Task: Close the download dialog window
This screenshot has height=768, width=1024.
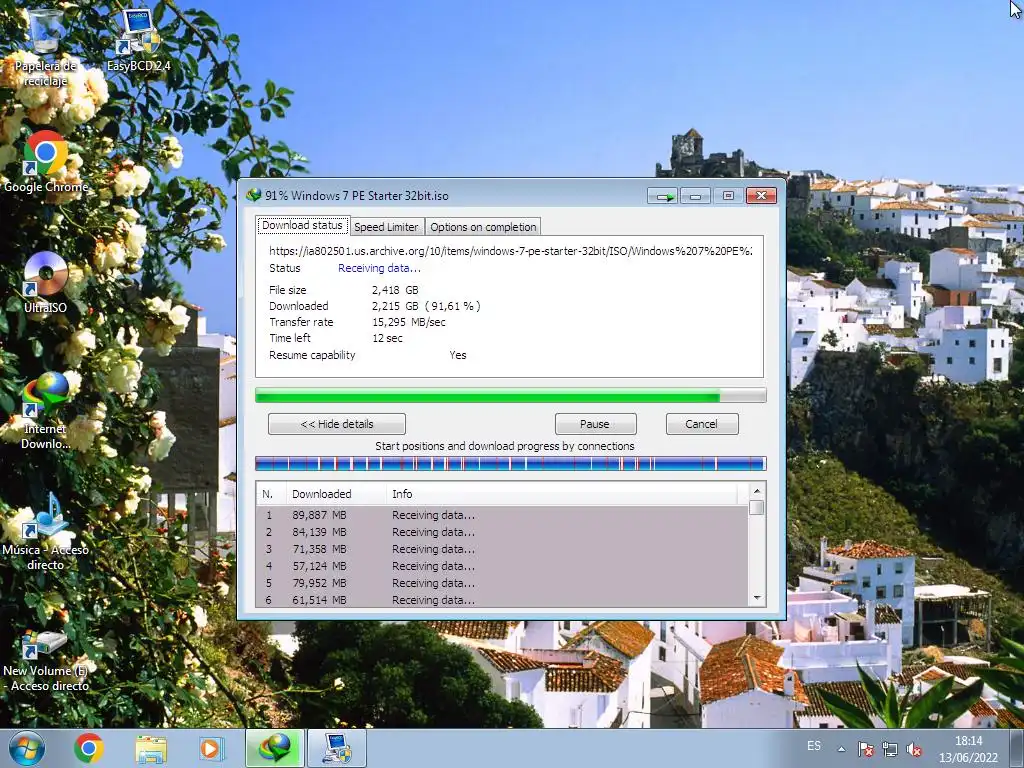Action: tap(761, 196)
